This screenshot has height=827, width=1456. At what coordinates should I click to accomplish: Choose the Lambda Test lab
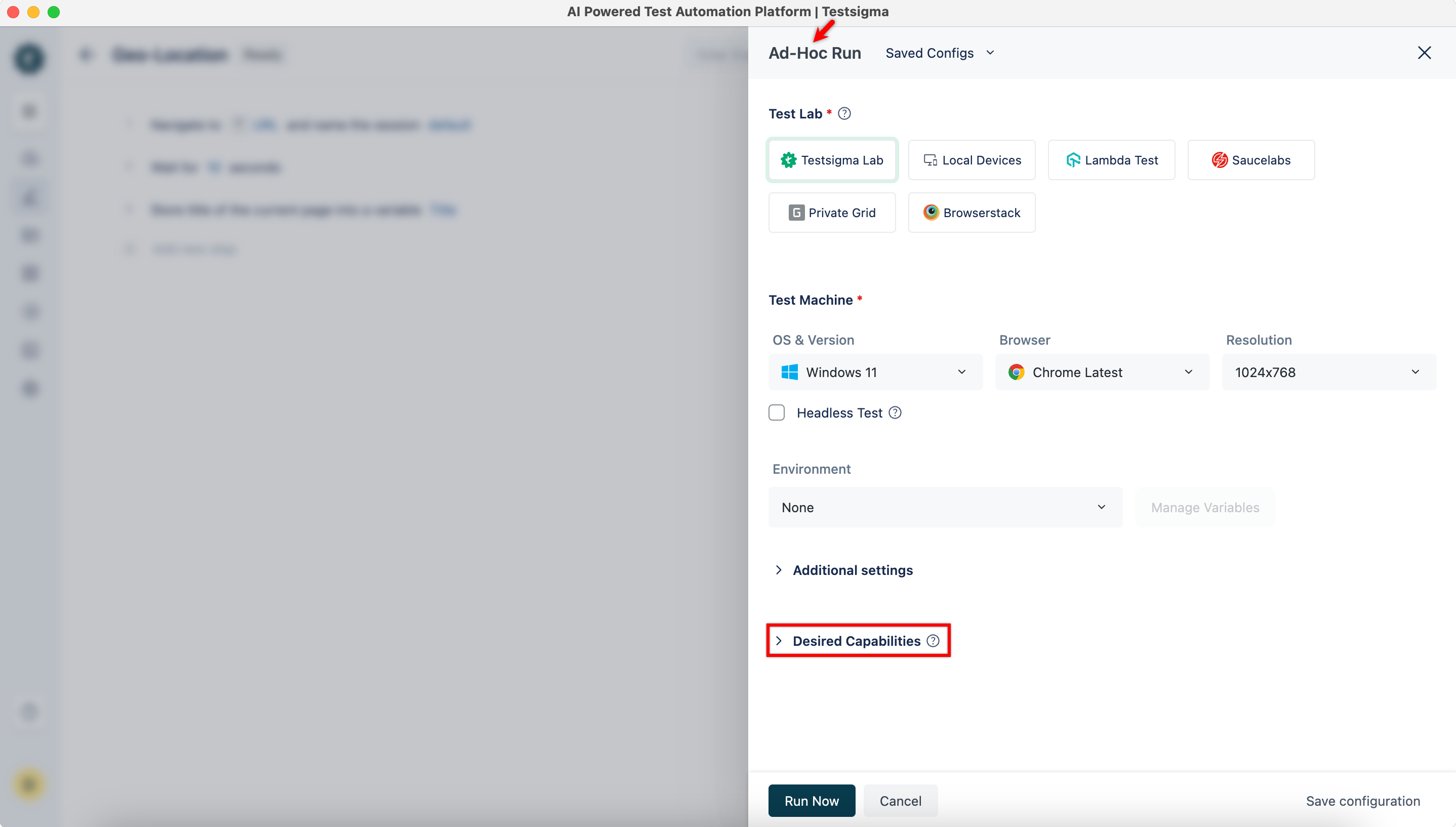click(1111, 160)
